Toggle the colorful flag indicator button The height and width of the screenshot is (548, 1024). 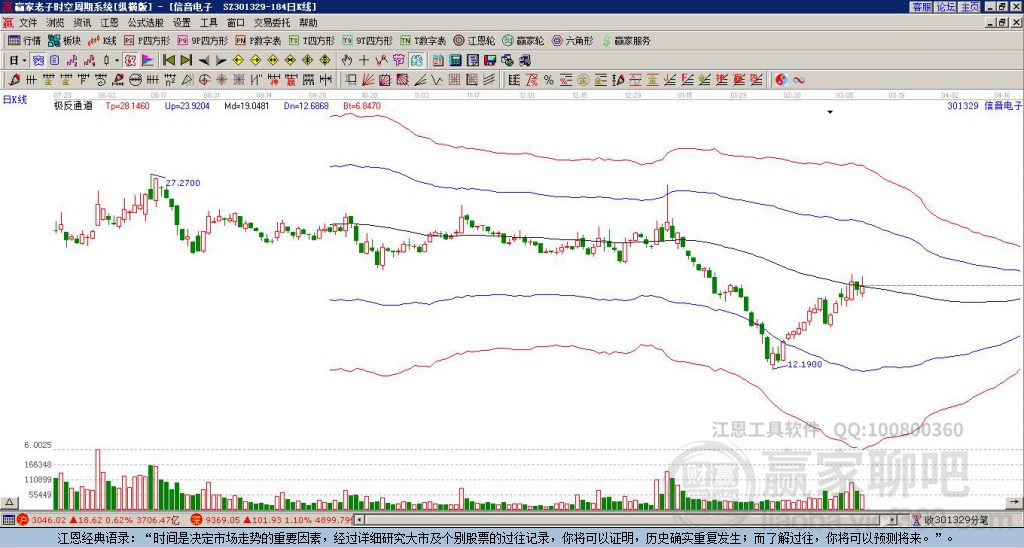(x=148, y=61)
